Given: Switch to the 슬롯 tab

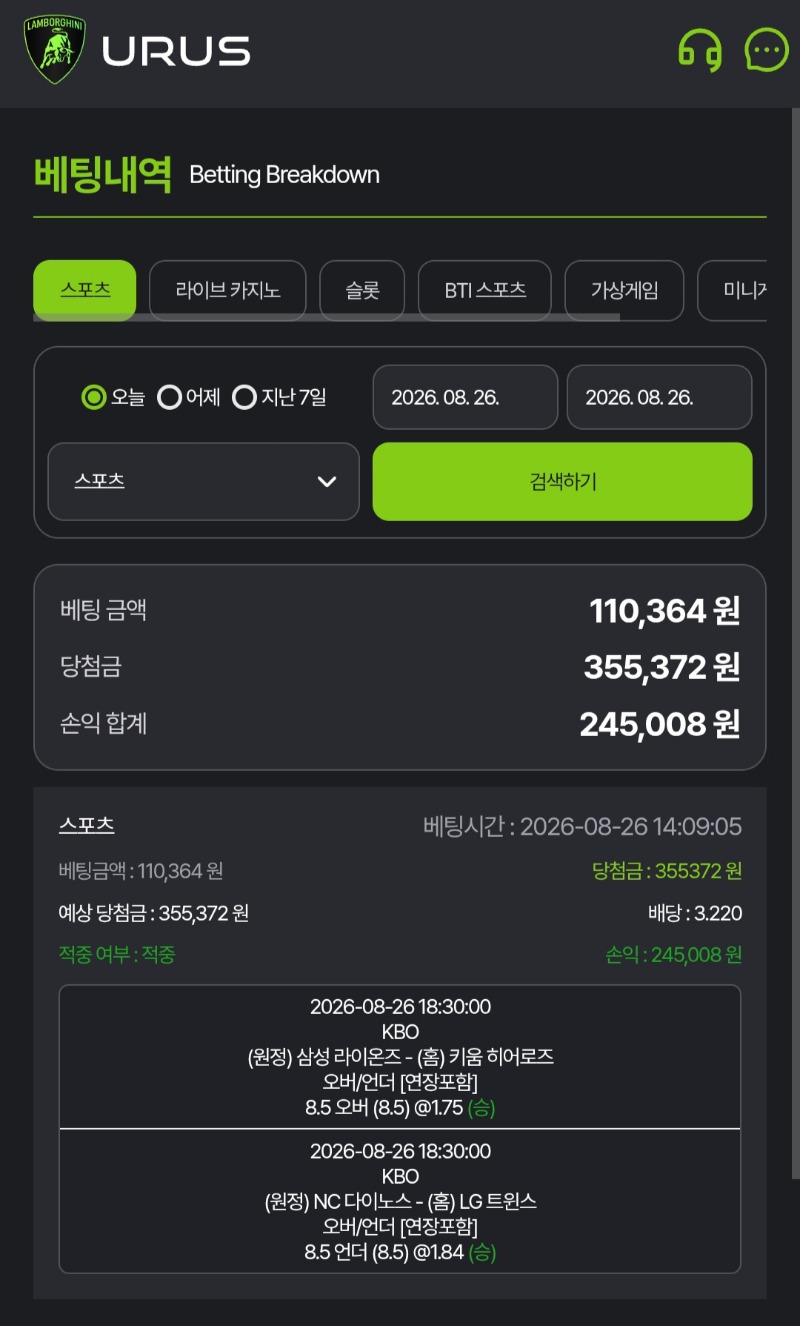Looking at the screenshot, I should 362,290.
